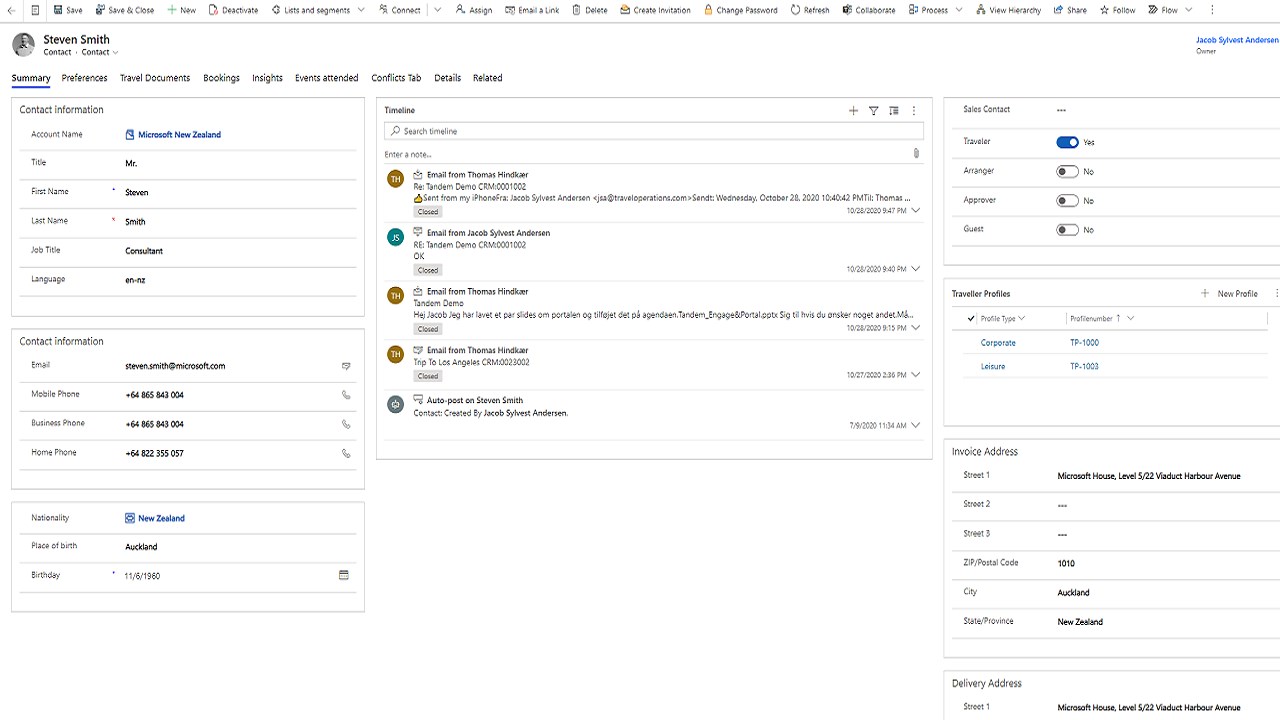Tick the Traveller Profiles select-all checkmark

971,319
